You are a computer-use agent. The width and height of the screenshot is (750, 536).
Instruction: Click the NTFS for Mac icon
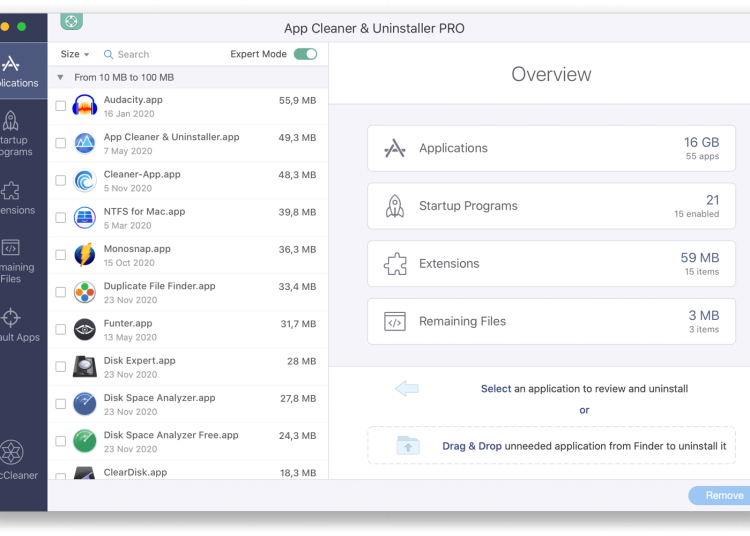click(x=85, y=218)
